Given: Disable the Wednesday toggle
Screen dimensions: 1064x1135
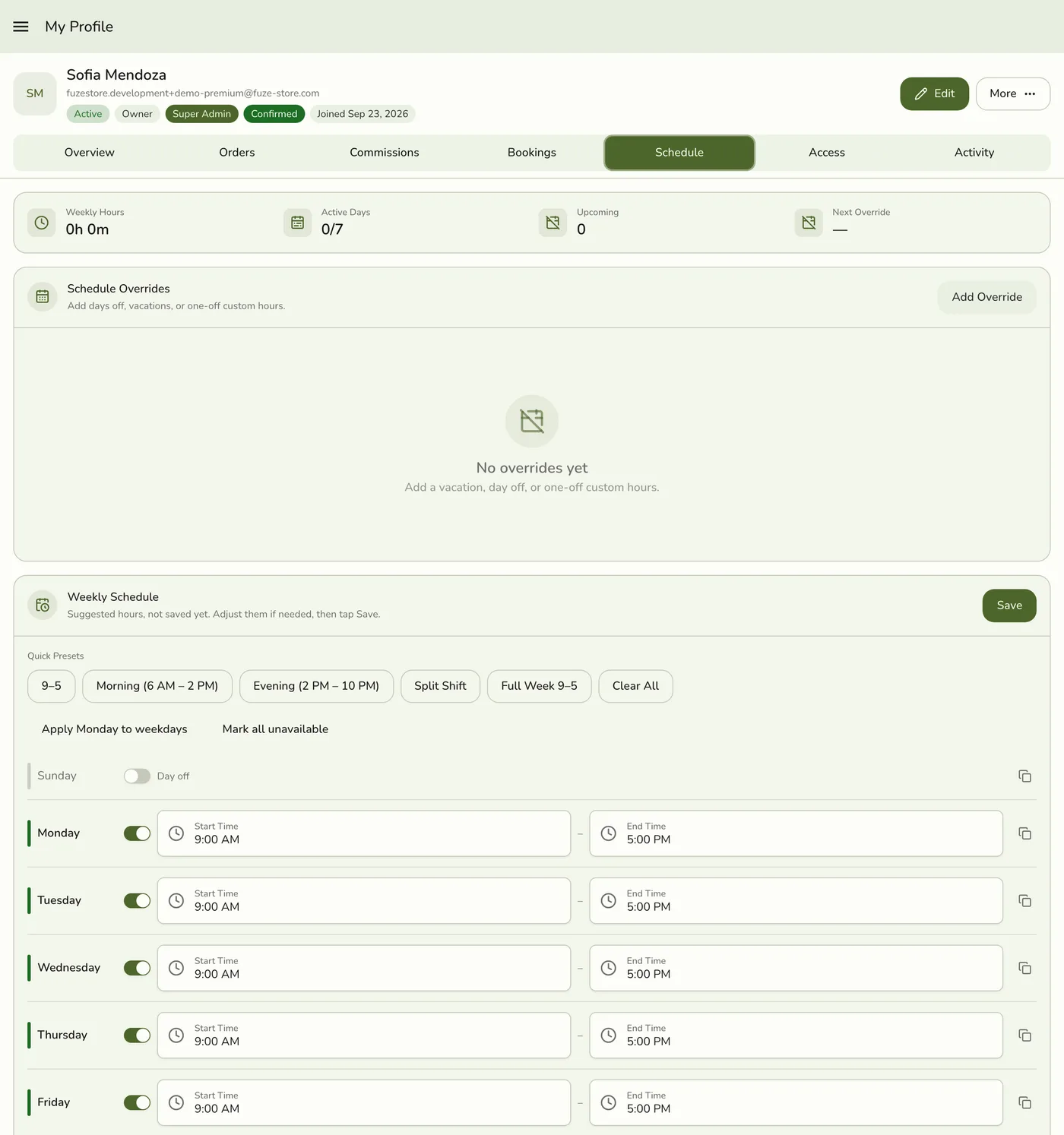Looking at the screenshot, I should coord(137,968).
